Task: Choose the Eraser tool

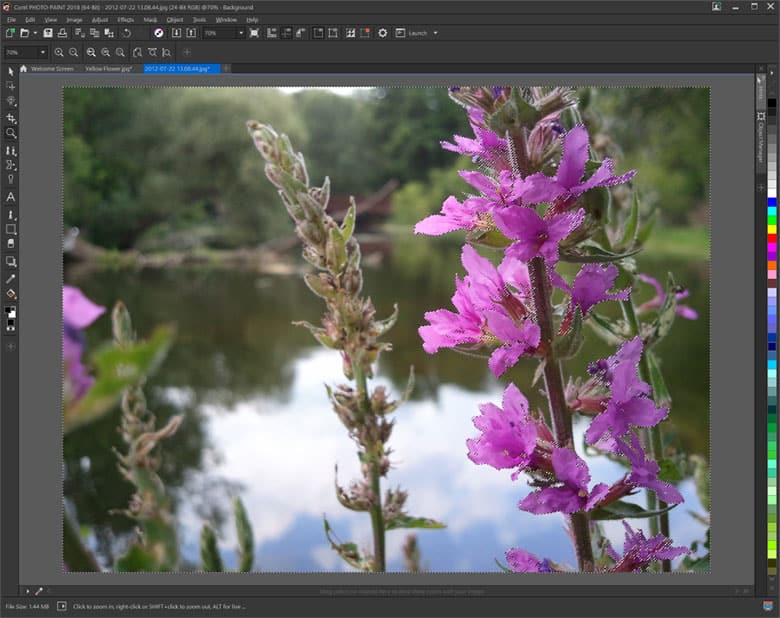Action: pos(11,243)
